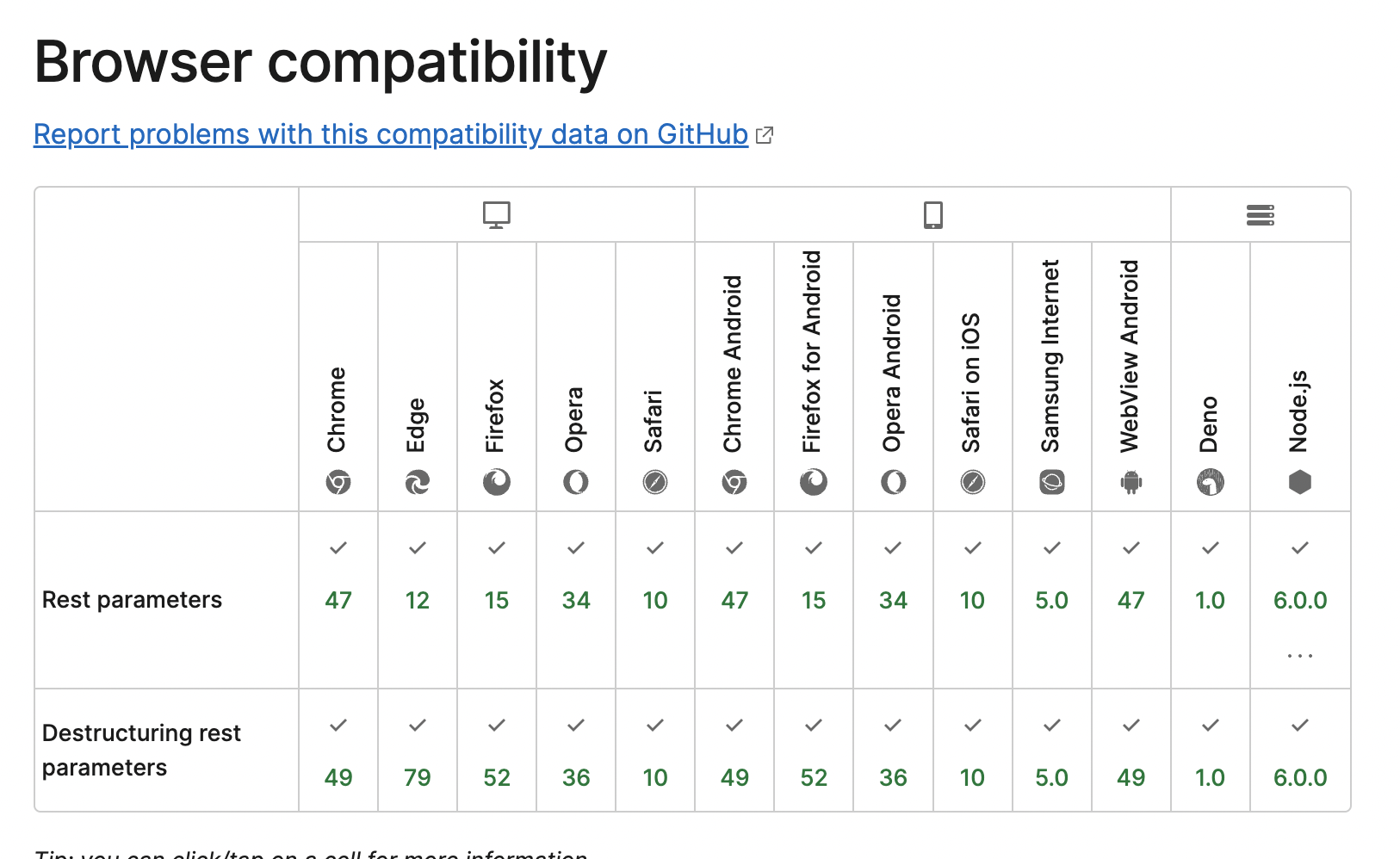Image resolution: width=1400 pixels, height=859 pixels.
Task: Select the Deno runtime icon
Action: [x=1211, y=482]
